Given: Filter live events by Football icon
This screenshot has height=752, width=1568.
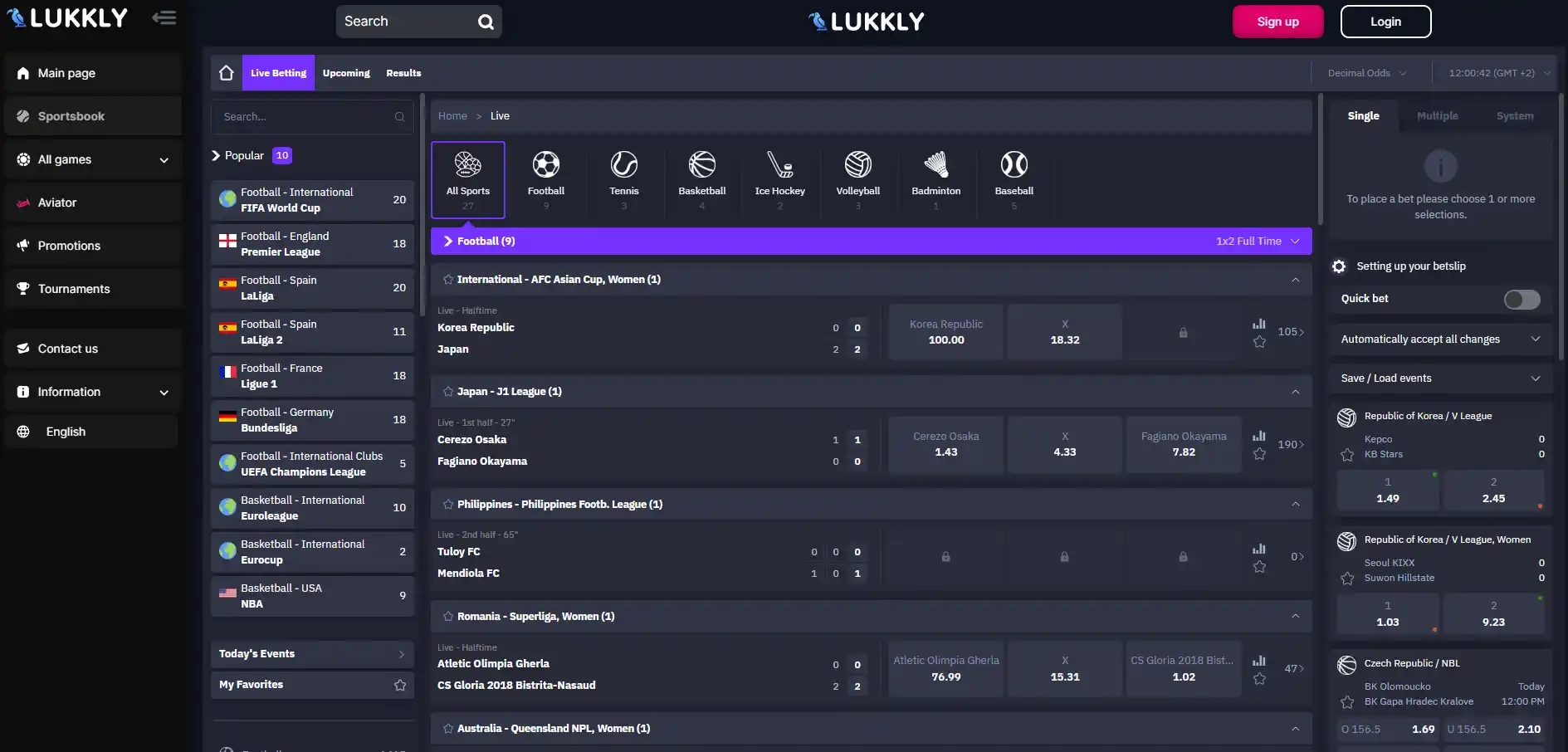Looking at the screenshot, I should coord(546,164).
